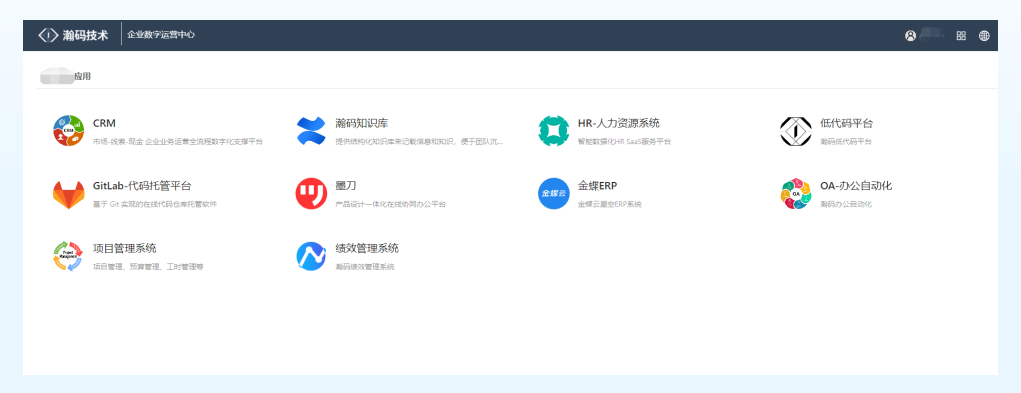Open the CRM app icon
This screenshot has width=1021, height=393.
(x=68, y=131)
